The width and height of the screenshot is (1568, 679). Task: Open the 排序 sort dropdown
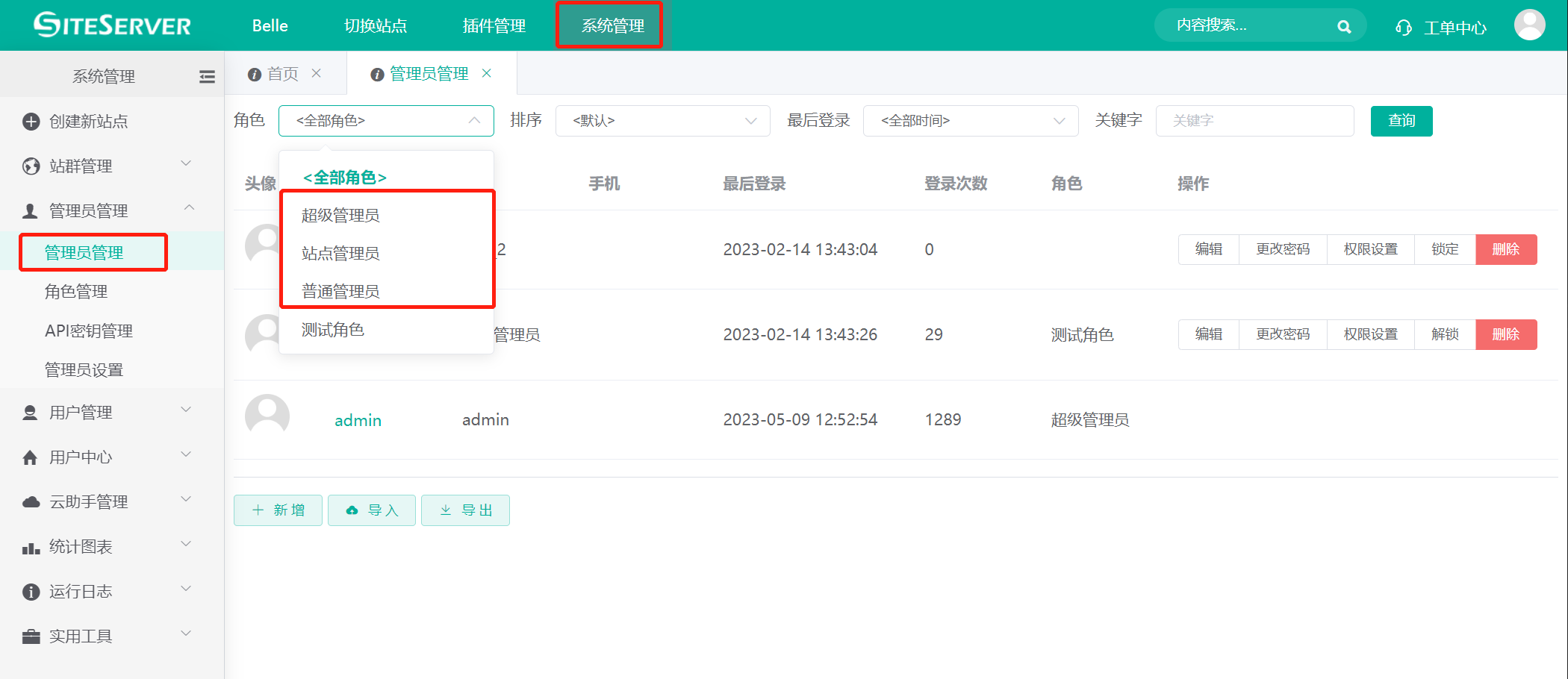pos(662,120)
